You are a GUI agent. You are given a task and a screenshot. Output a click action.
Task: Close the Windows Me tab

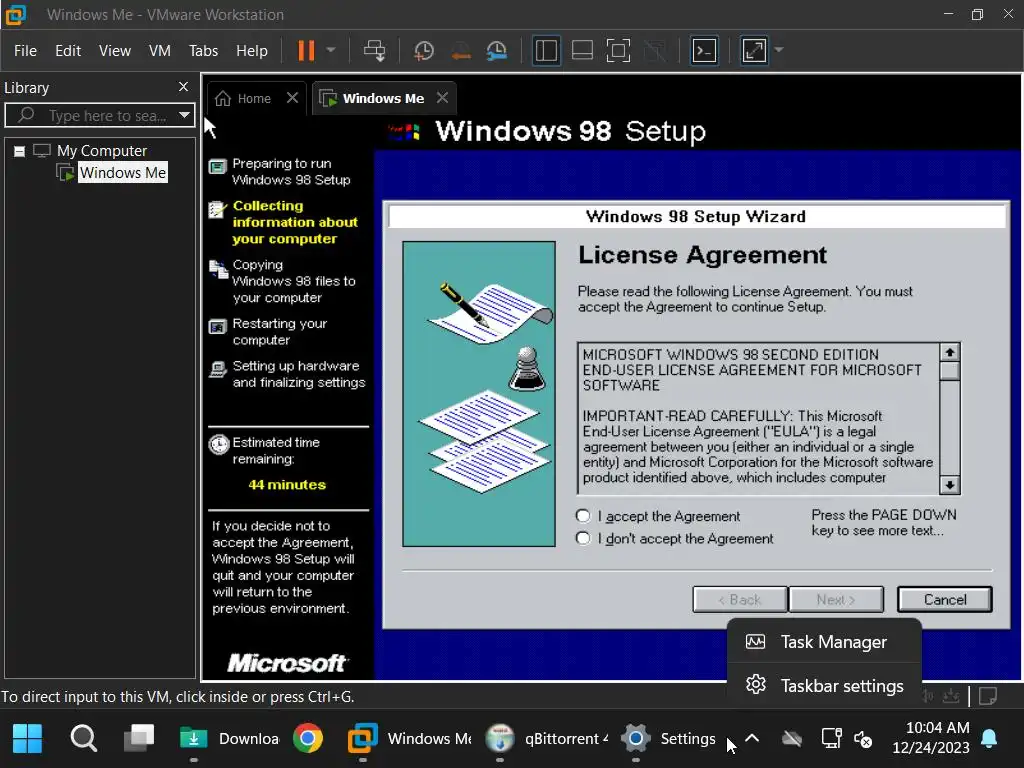click(x=442, y=98)
